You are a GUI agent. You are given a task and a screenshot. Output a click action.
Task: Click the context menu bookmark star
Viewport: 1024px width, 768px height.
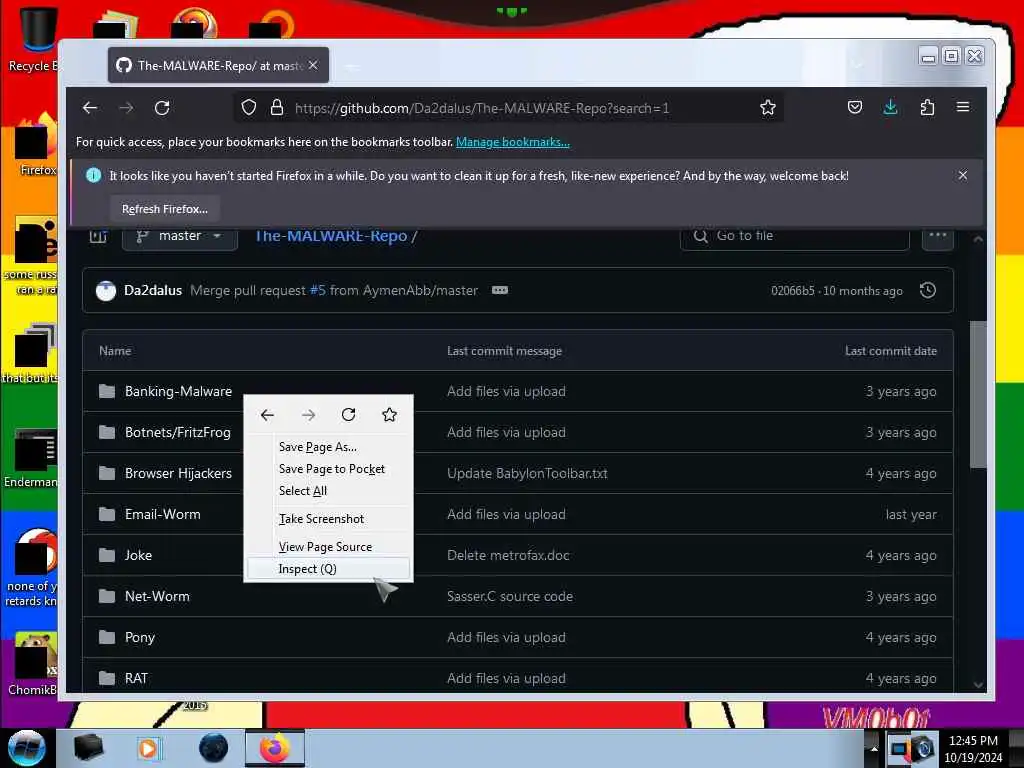point(389,415)
